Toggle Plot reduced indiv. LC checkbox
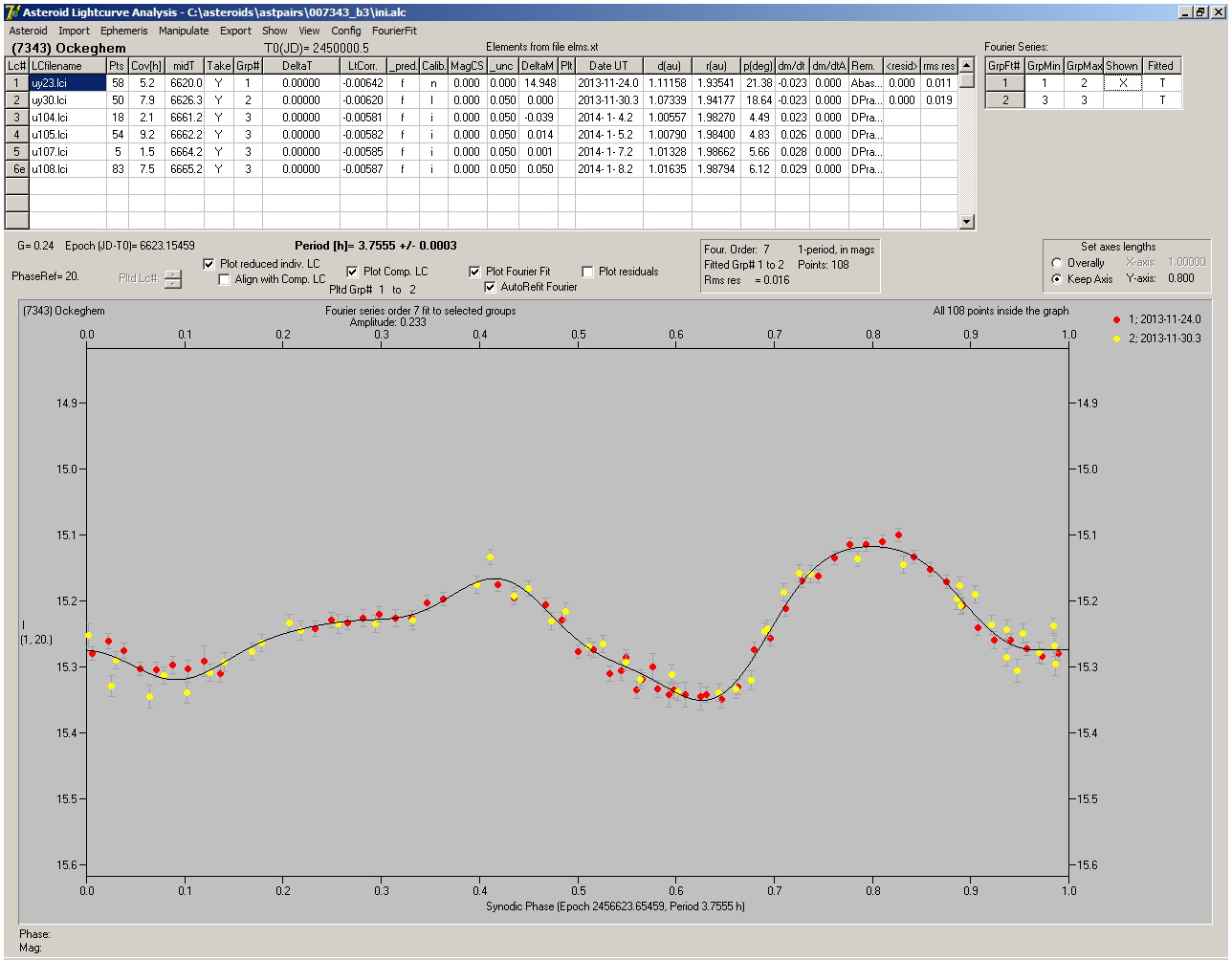The image size is (1232, 960). pos(209,263)
